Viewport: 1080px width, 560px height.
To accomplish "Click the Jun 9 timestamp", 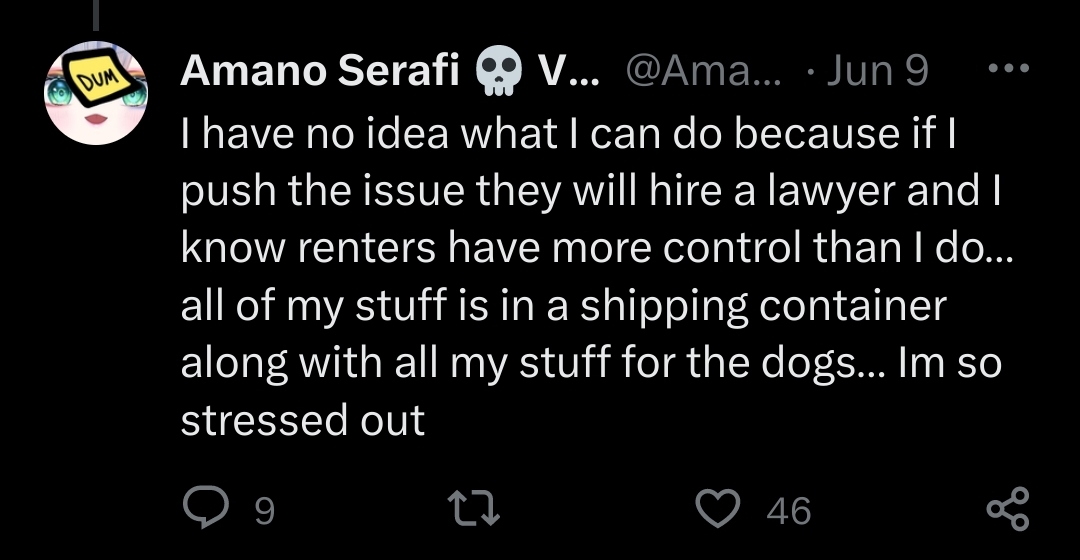I will coord(878,70).
